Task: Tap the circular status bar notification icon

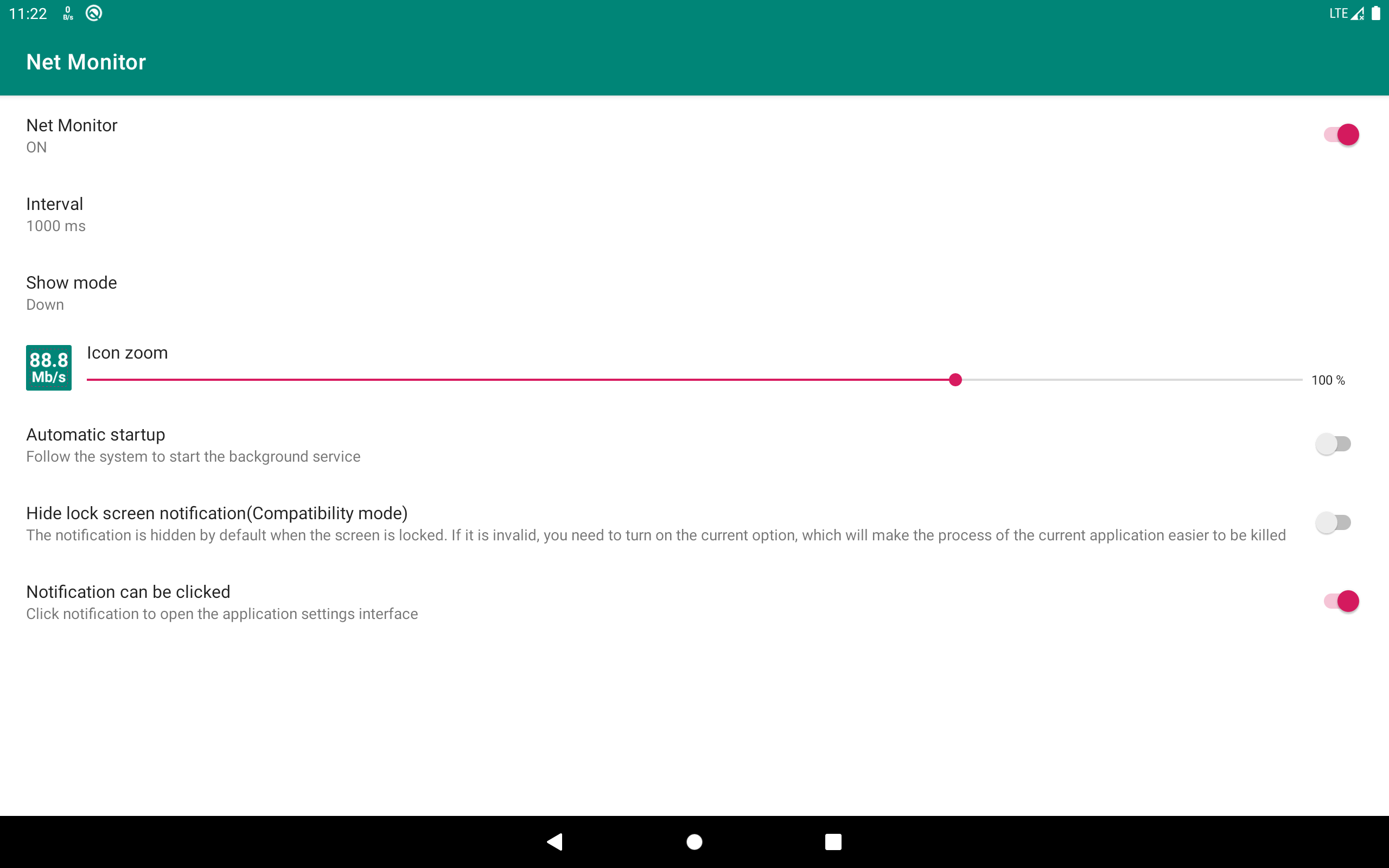Action: coord(93,13)
